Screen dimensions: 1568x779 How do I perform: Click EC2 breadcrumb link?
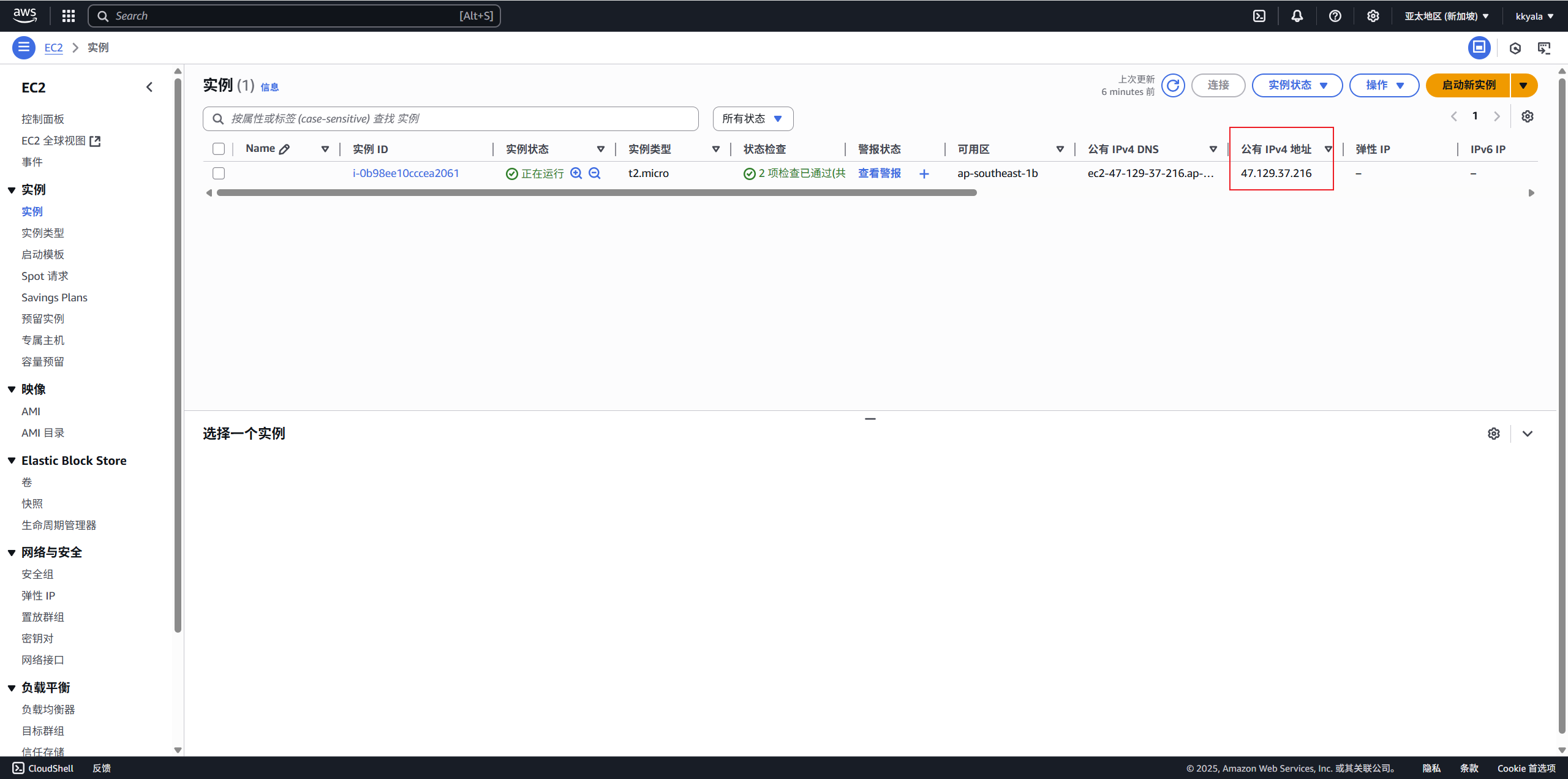(x=53, y=47)
